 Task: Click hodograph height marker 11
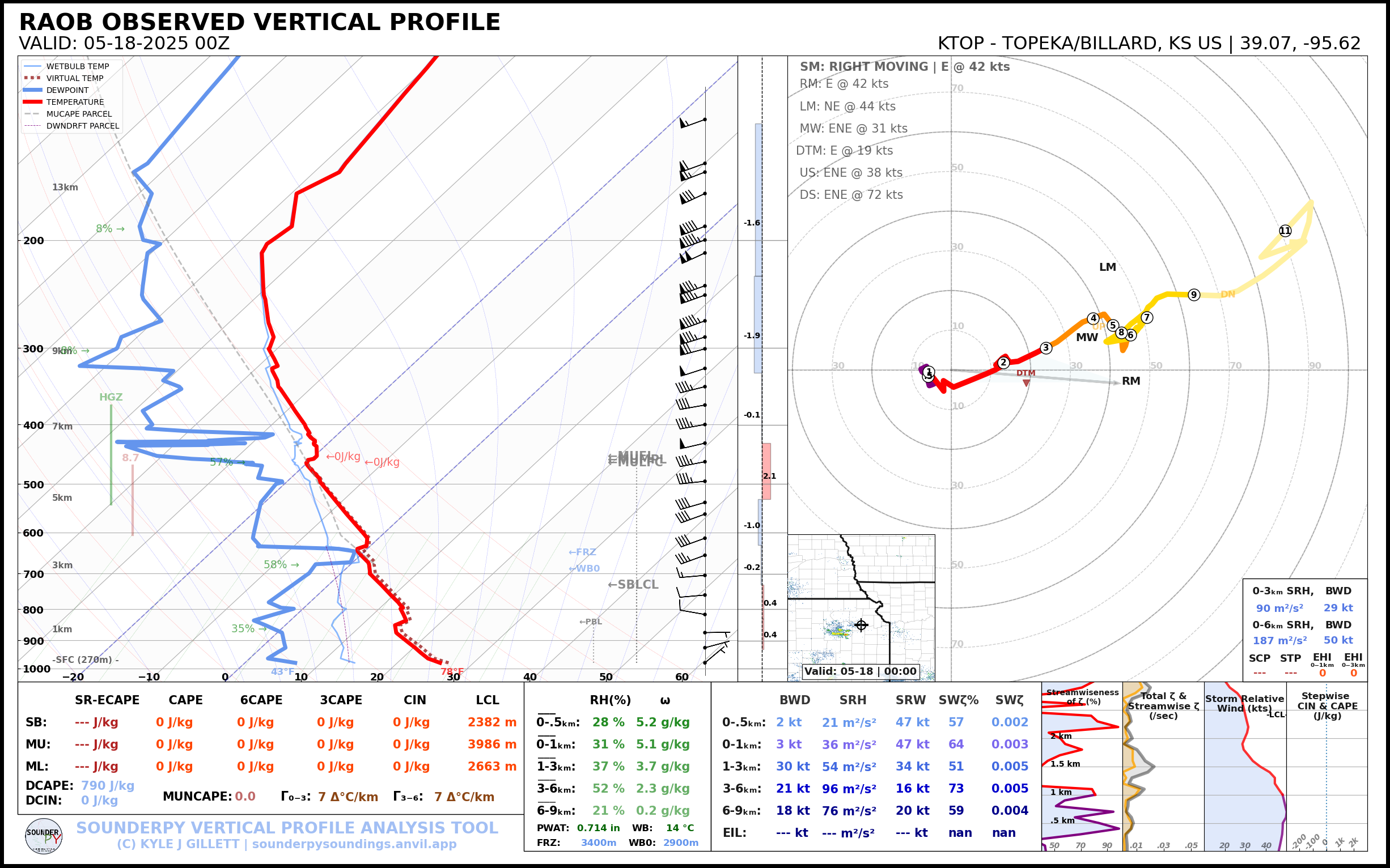(1285, 231)
